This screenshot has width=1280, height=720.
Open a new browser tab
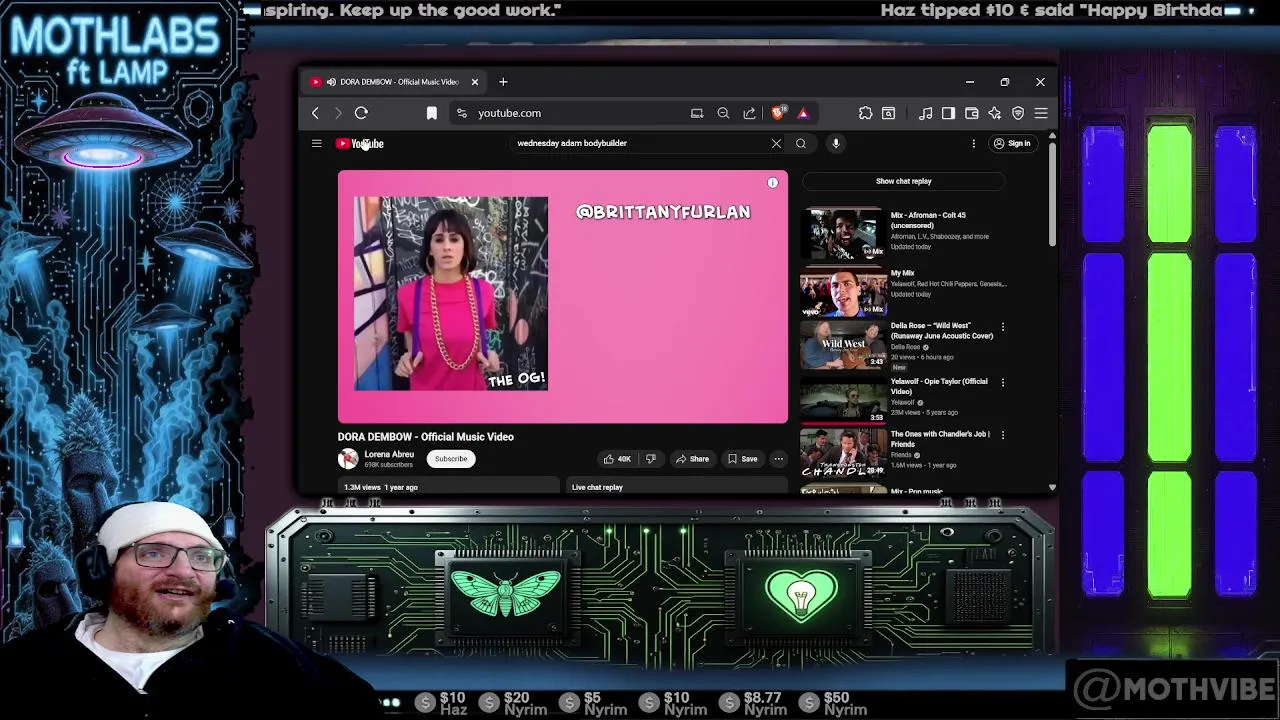(x=503, y=82)
